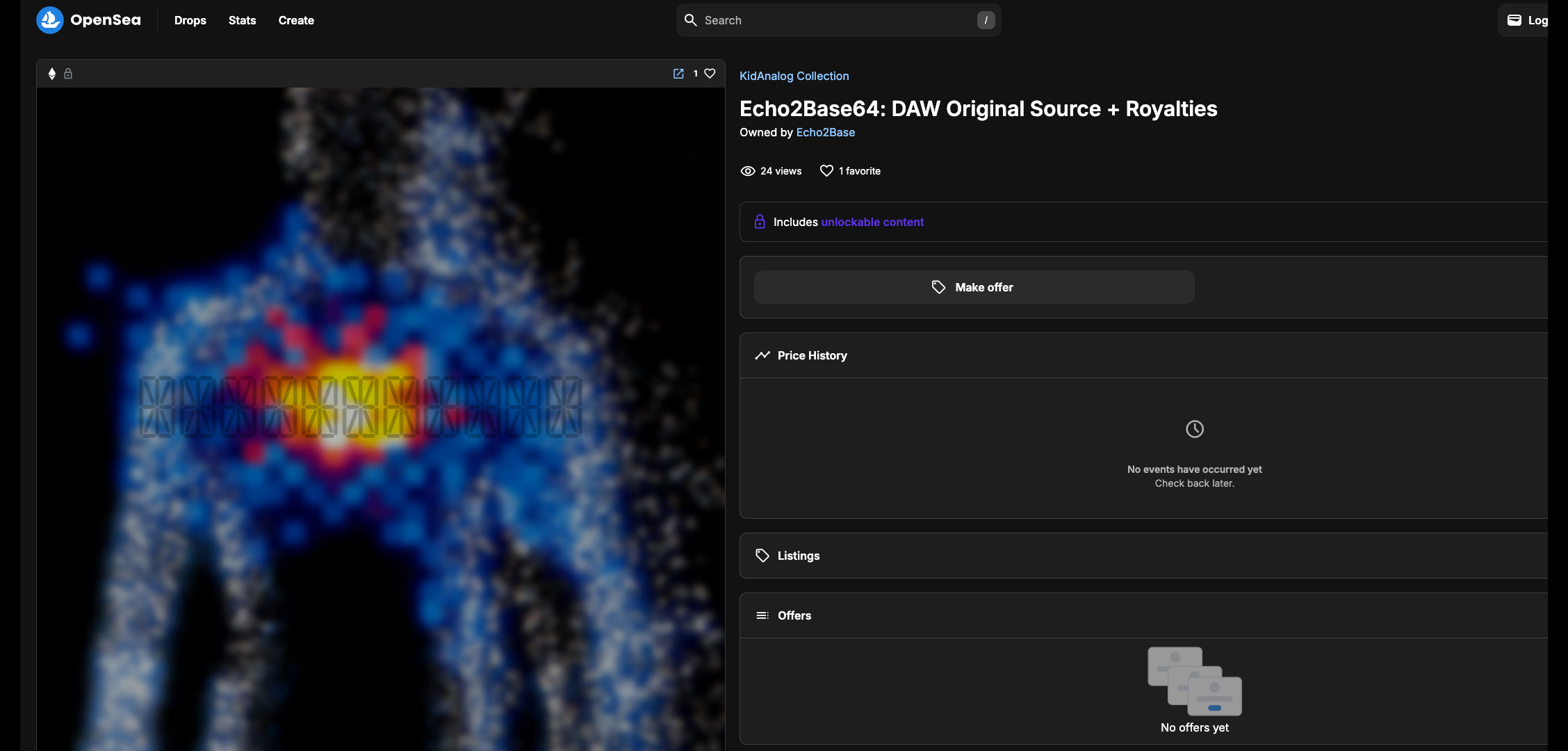Open artwork in new tab icon
The width and height of the screenshot is (1568, 751).
[678, 74]
